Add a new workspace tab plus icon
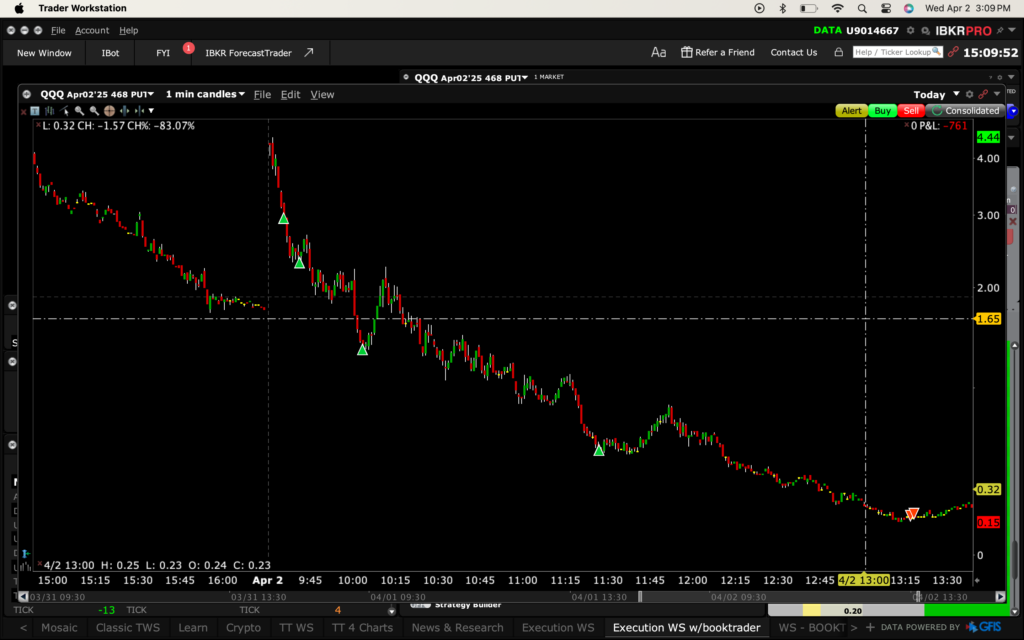 [870, 628]
